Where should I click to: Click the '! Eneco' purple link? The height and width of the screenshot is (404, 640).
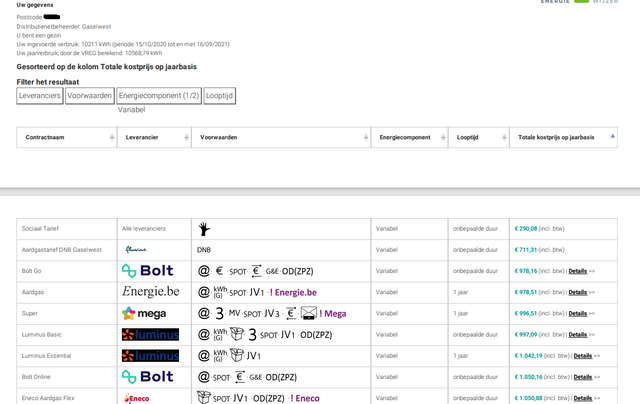pyautogui.click(x=305, y=398)
